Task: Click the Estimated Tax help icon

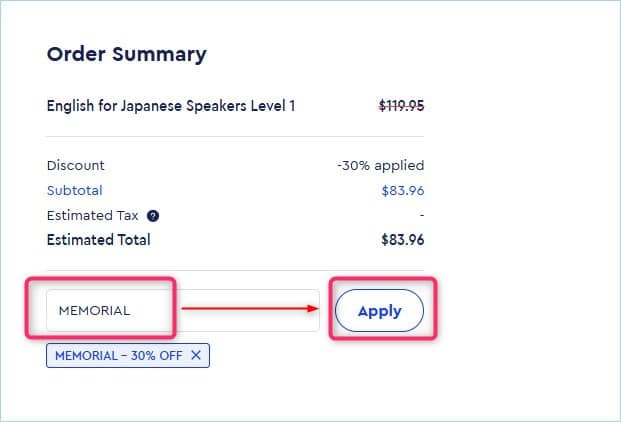Action: (x=153, y=216)
